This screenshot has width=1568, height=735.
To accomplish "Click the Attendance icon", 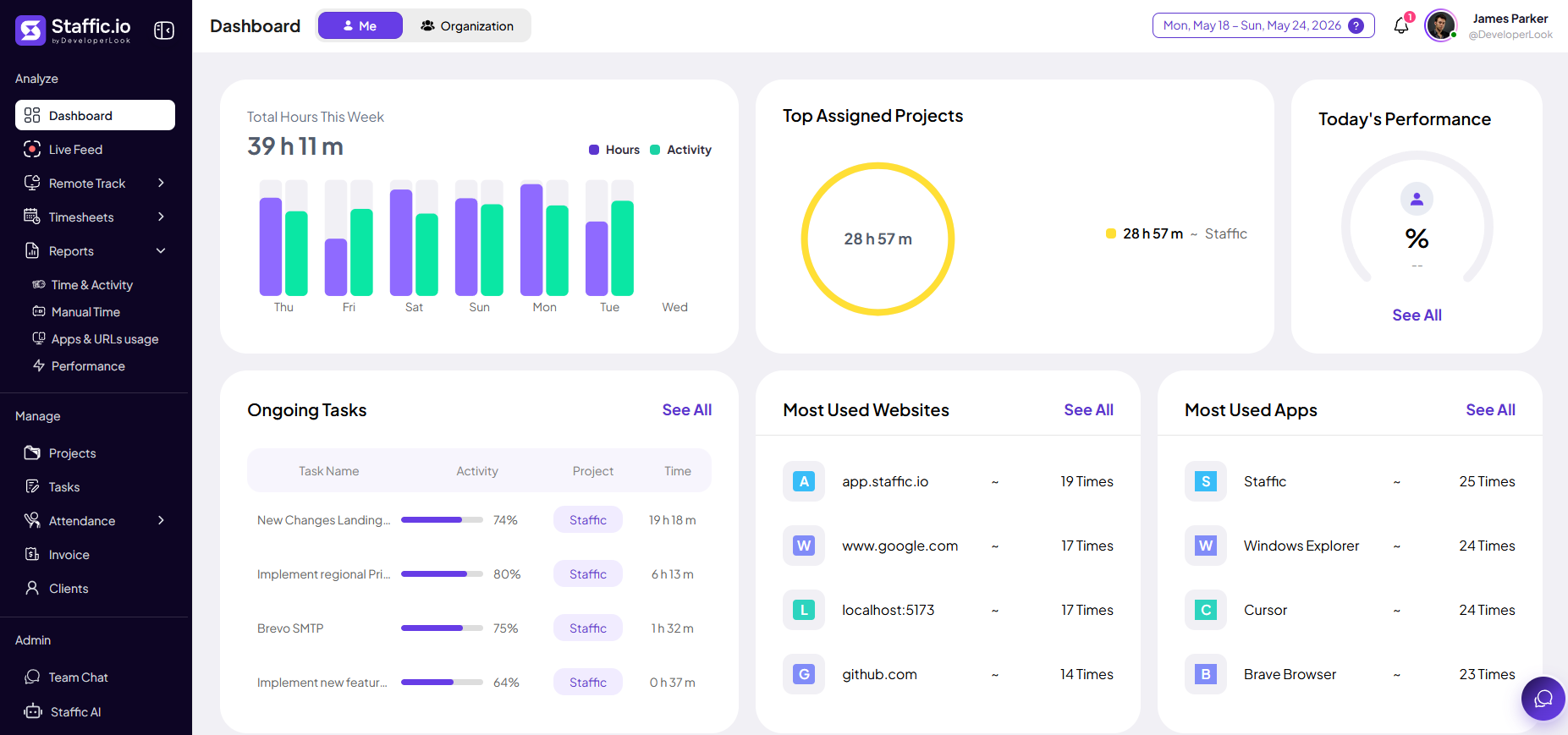I will pyautogui.click(x=32, y=520).
